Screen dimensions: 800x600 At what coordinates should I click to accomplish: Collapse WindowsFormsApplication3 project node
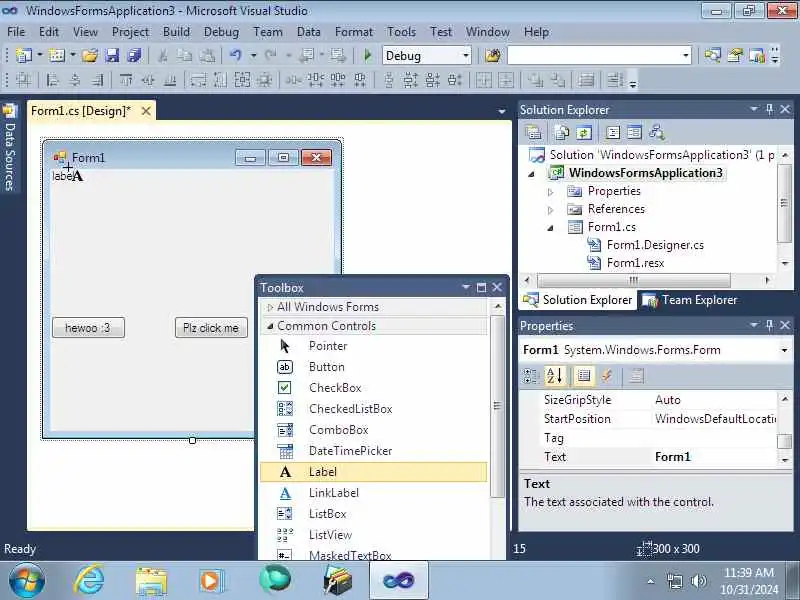click(531, 174)
